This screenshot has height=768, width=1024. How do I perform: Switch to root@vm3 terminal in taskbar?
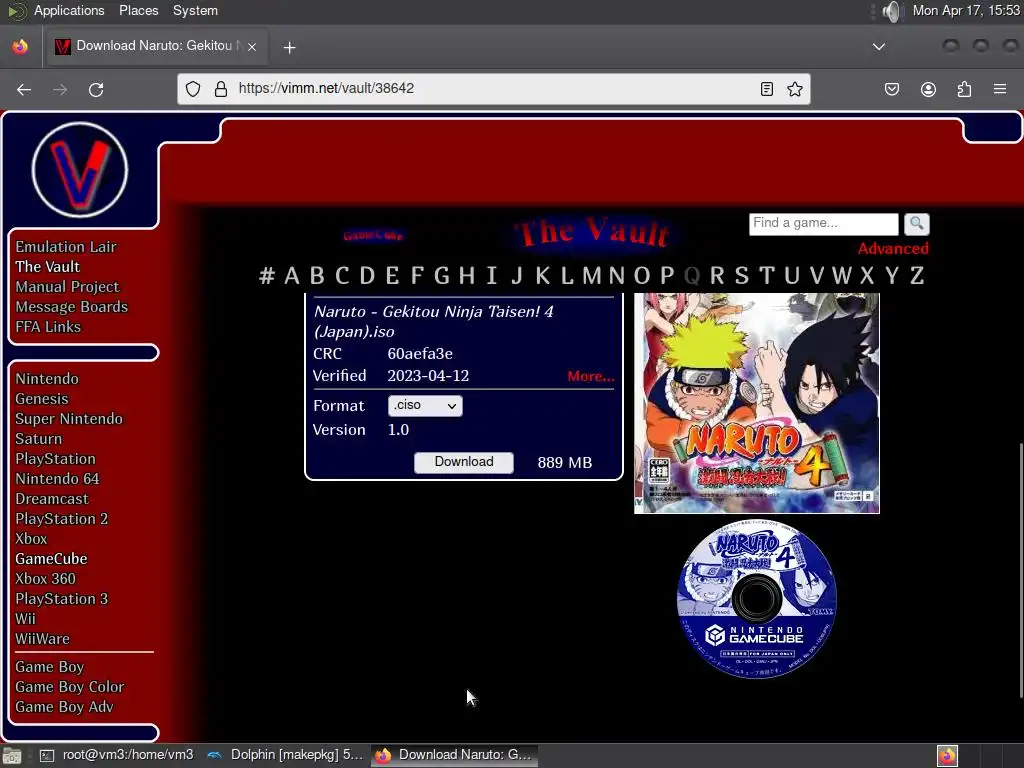click(x=117, y=755)
